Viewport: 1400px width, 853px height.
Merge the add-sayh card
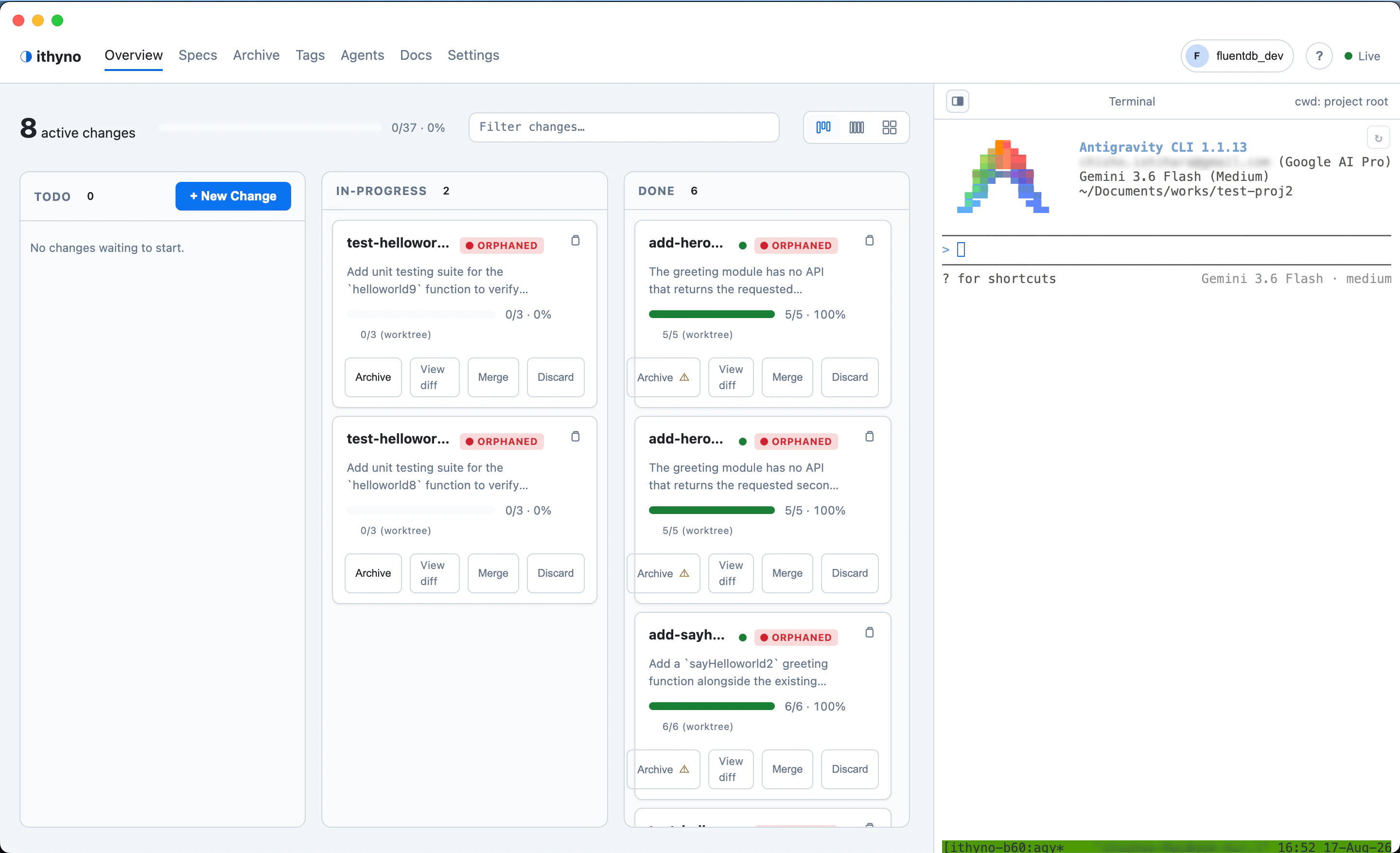(x=787, y=769)
